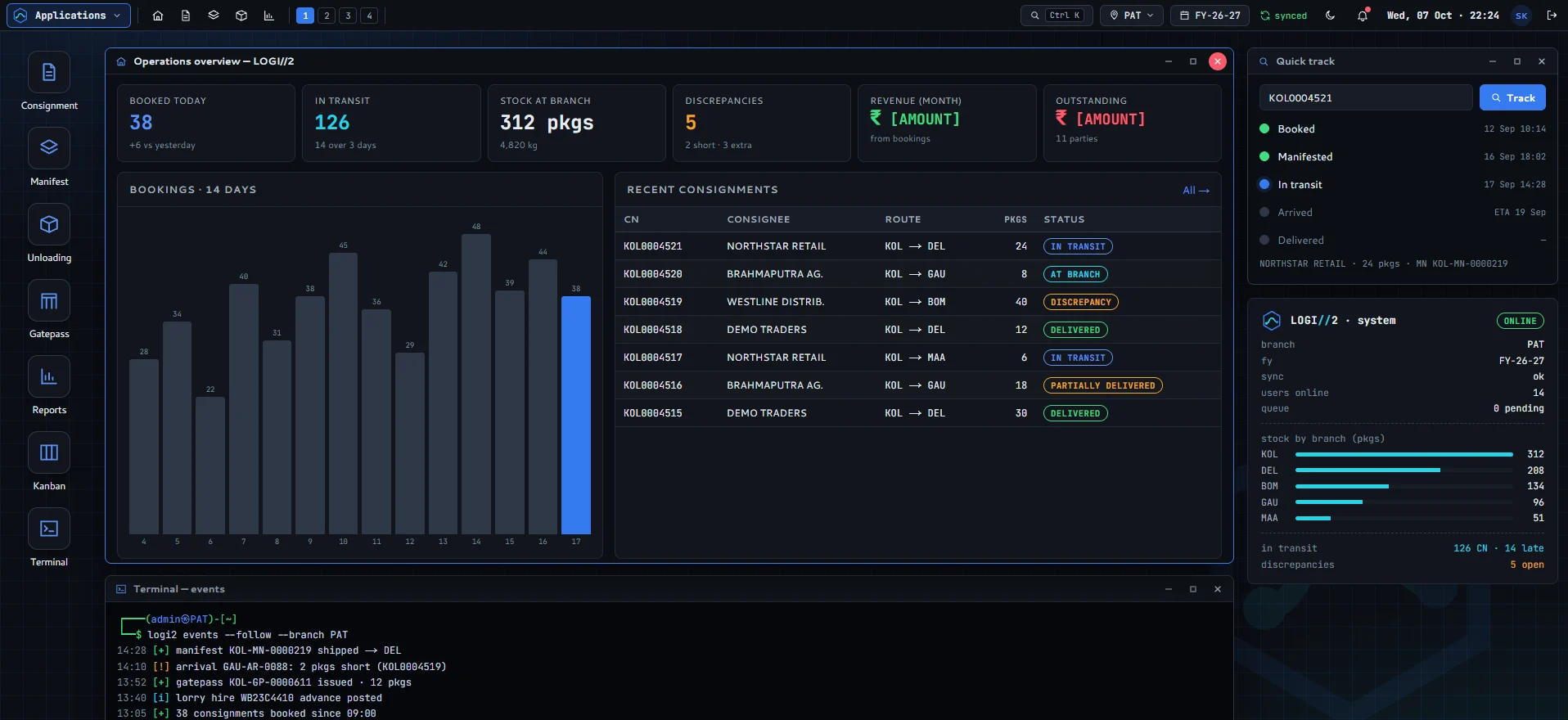Open the Kanban sidebar icon
Viewport: 1568px width, 720px height.
tap(49, 452)
